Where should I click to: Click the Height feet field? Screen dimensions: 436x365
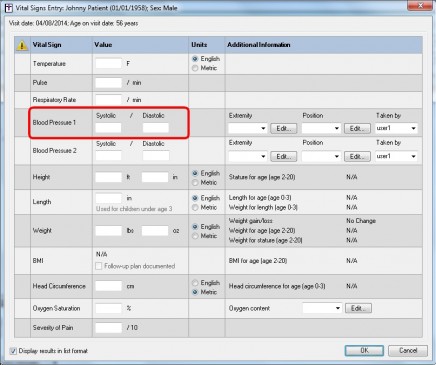(109, 177)
